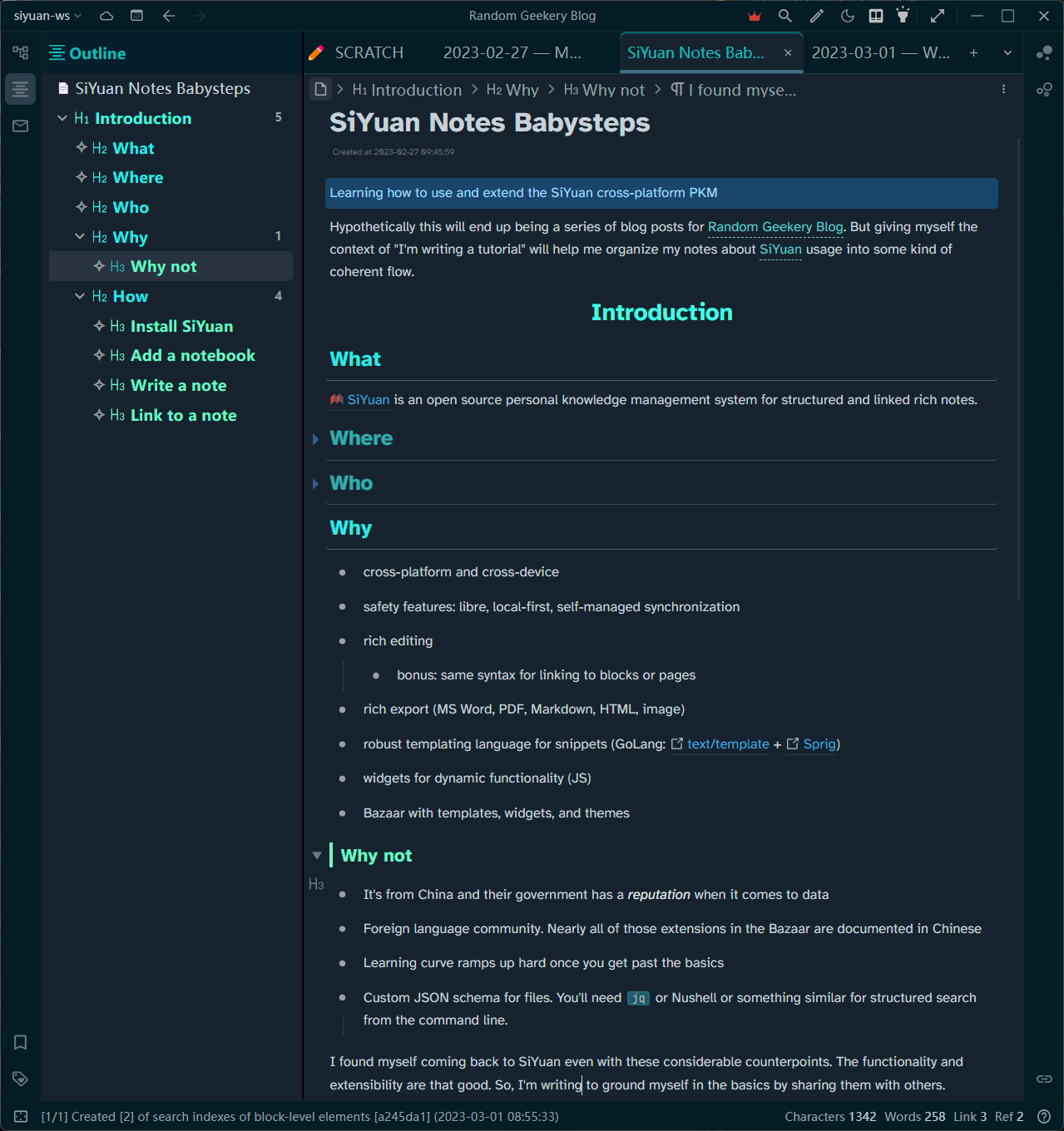Screen dimensions: 1064x1131
Task: Open the global search magnifier
Action: [x=784, y=16]
